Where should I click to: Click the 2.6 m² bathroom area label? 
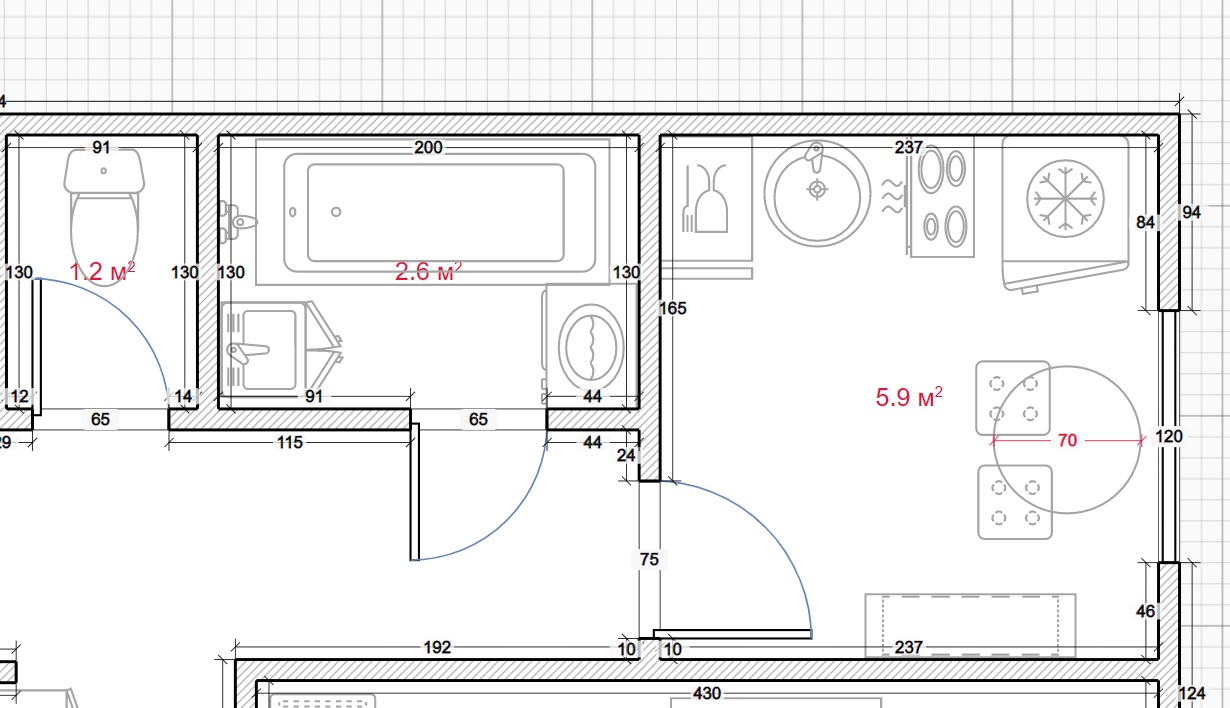click(x=428, y=271)
